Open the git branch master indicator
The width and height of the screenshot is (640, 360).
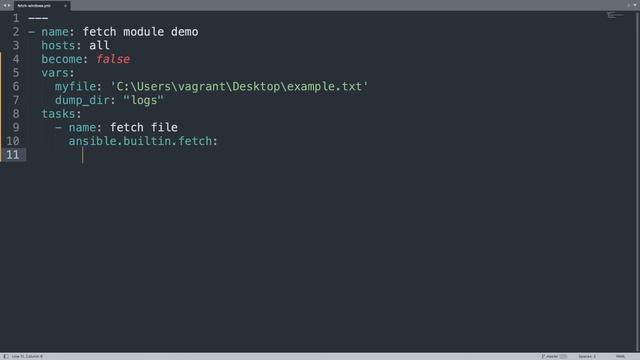(551, 356)
